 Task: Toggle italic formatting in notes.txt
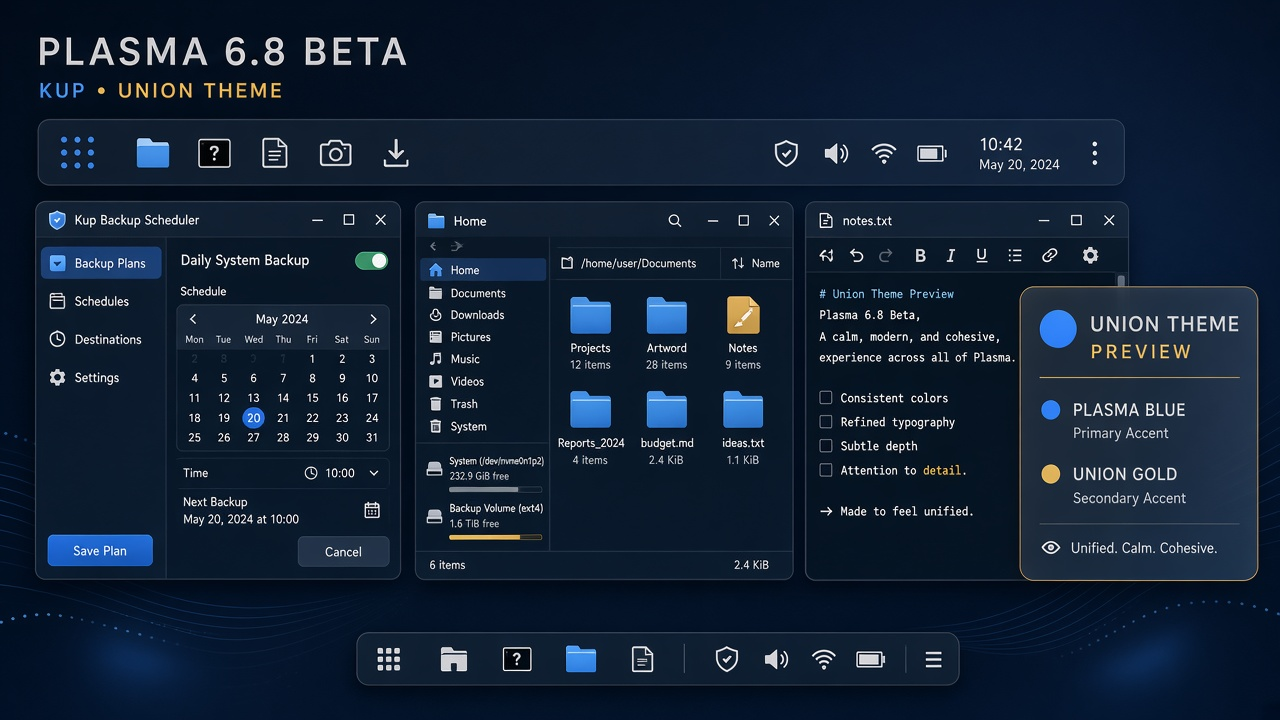click(951, 256)
